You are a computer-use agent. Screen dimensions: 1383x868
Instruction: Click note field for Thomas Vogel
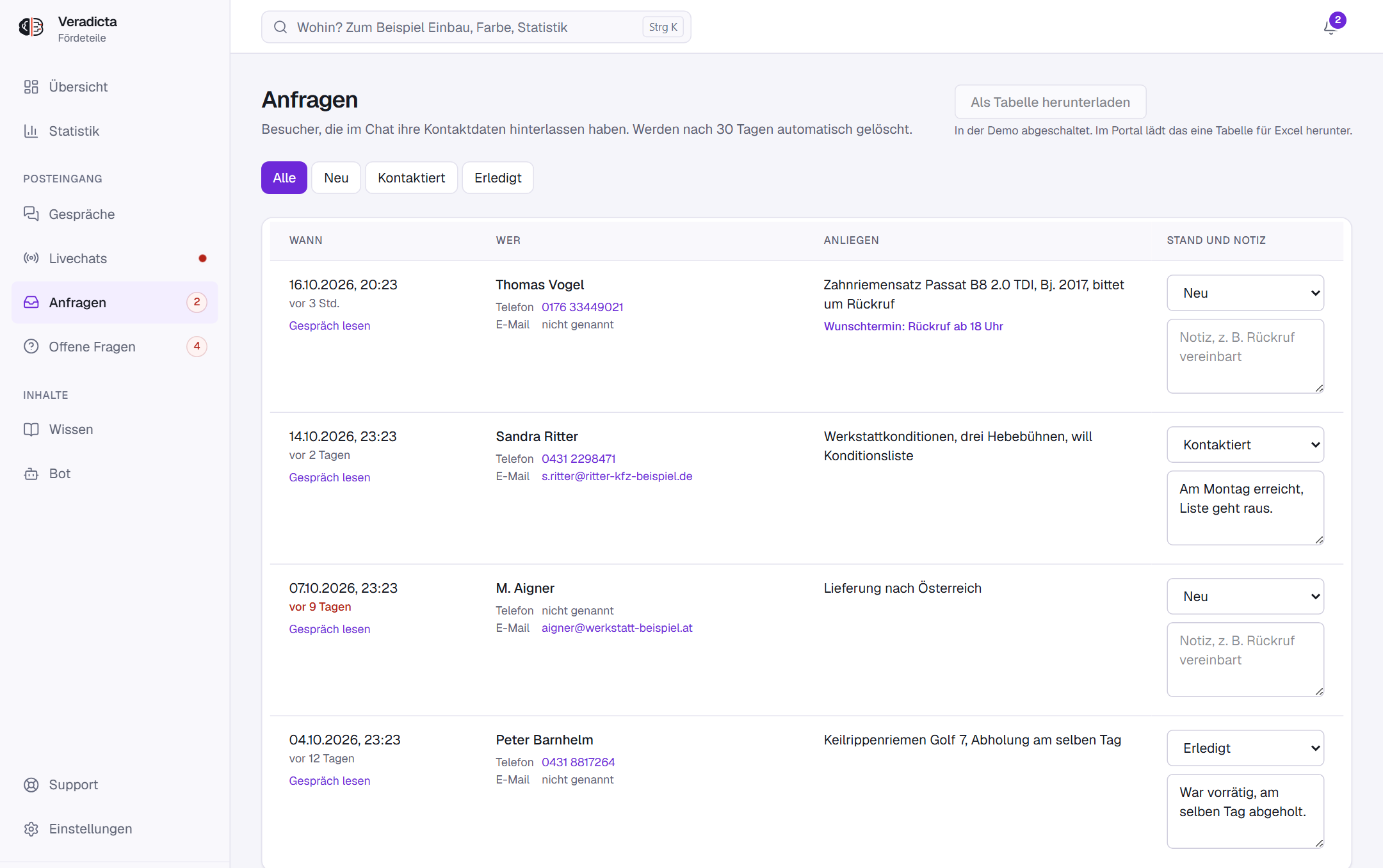pos(1245,357)
